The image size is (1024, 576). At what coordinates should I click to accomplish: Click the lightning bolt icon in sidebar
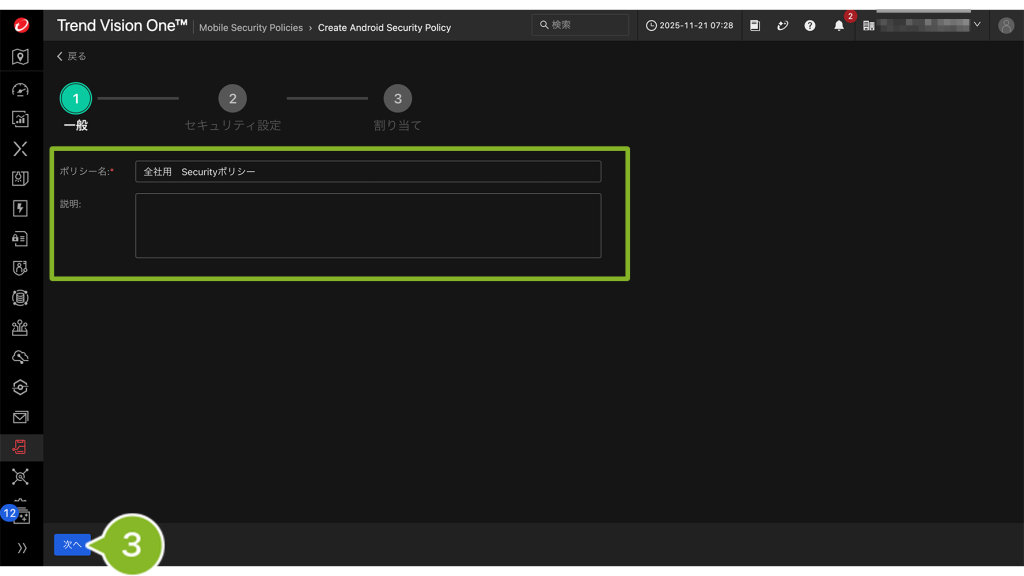pyautogui.click(x=20, y=209)
